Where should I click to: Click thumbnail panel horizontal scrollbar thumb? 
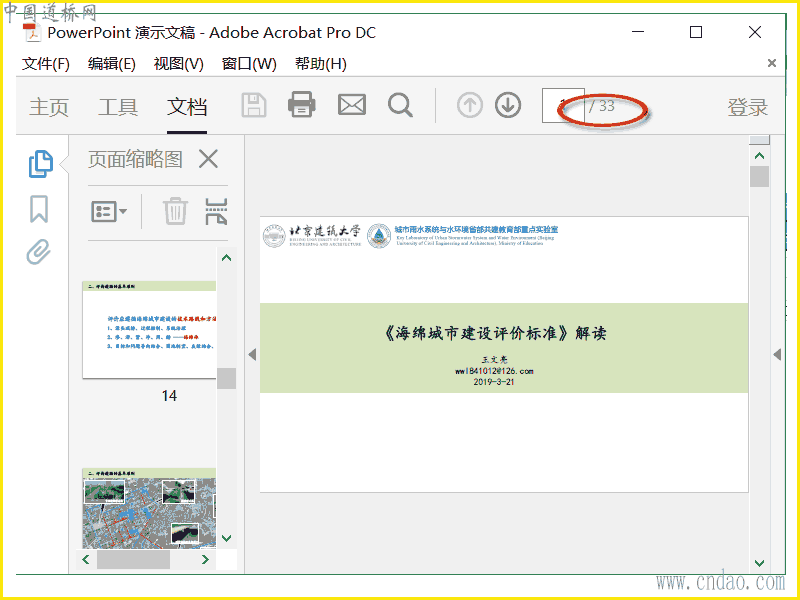(133, 560)
